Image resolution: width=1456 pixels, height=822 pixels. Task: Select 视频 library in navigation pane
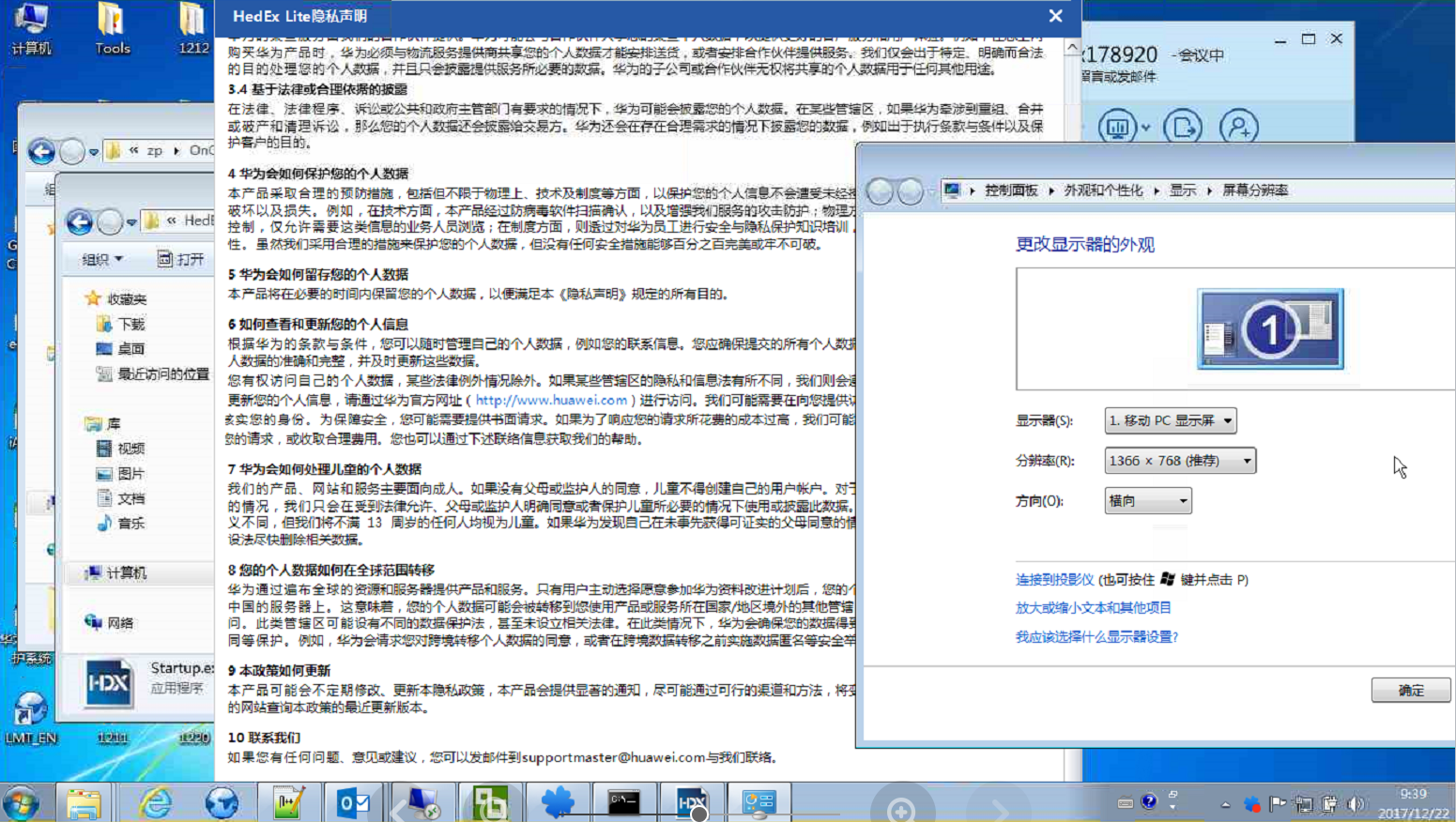(x=121, y=449)
